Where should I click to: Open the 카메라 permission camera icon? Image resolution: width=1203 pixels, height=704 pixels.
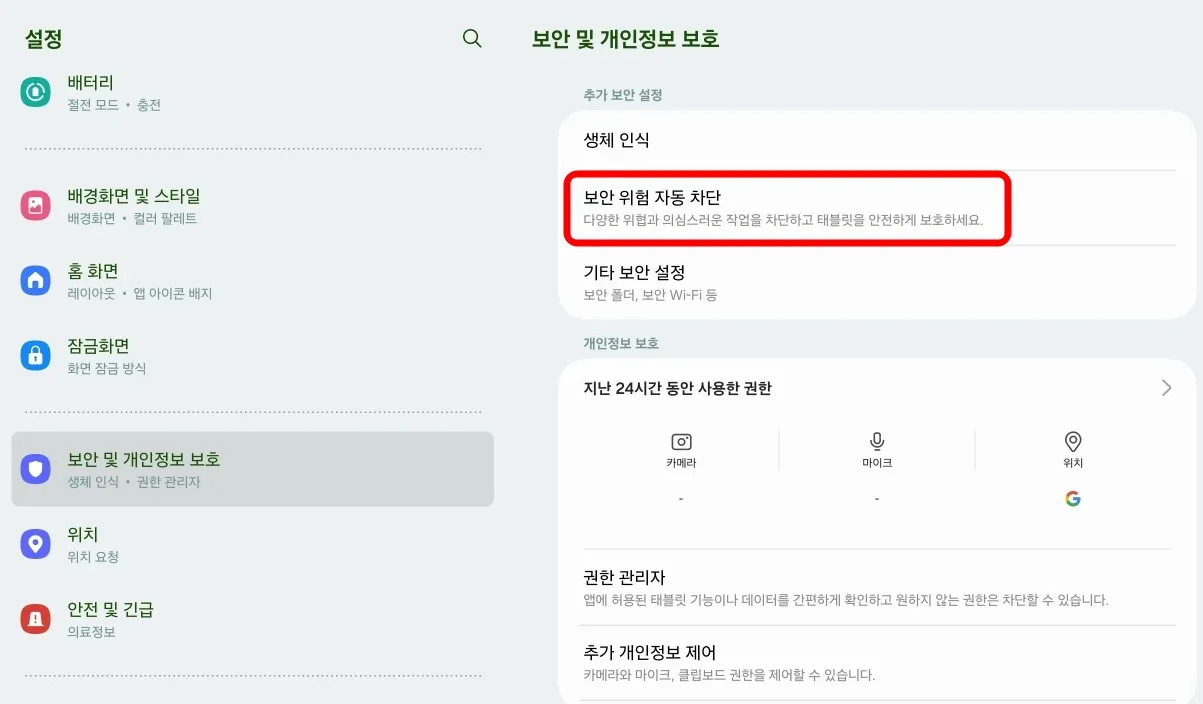(680, 440)
